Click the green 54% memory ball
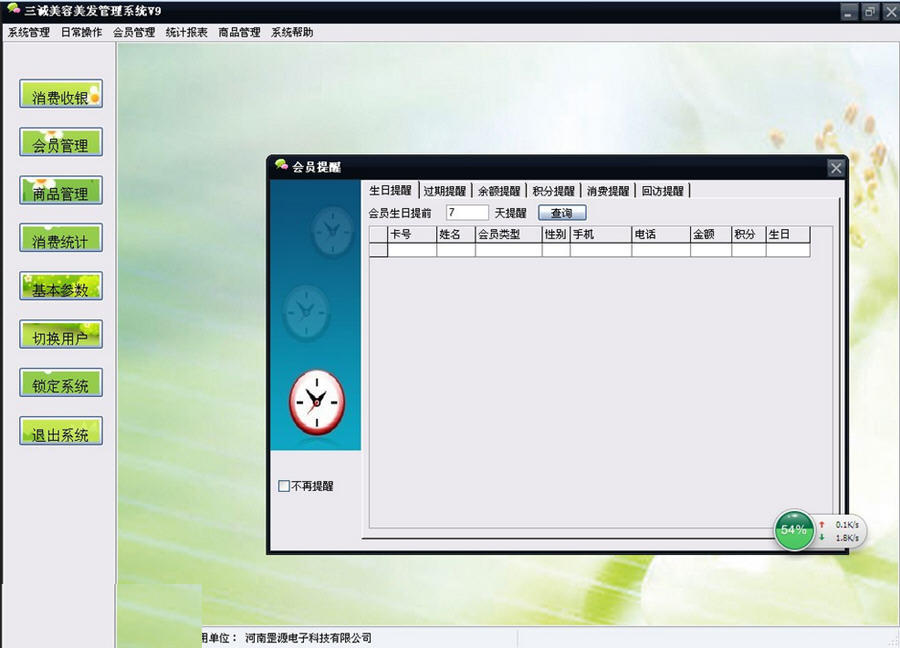This screenshot has height=648, width=900. 794,530
